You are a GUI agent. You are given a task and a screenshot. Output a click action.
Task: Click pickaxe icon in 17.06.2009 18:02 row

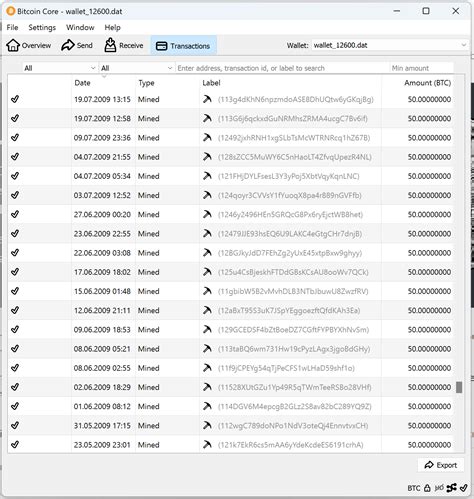pos(207,272)
